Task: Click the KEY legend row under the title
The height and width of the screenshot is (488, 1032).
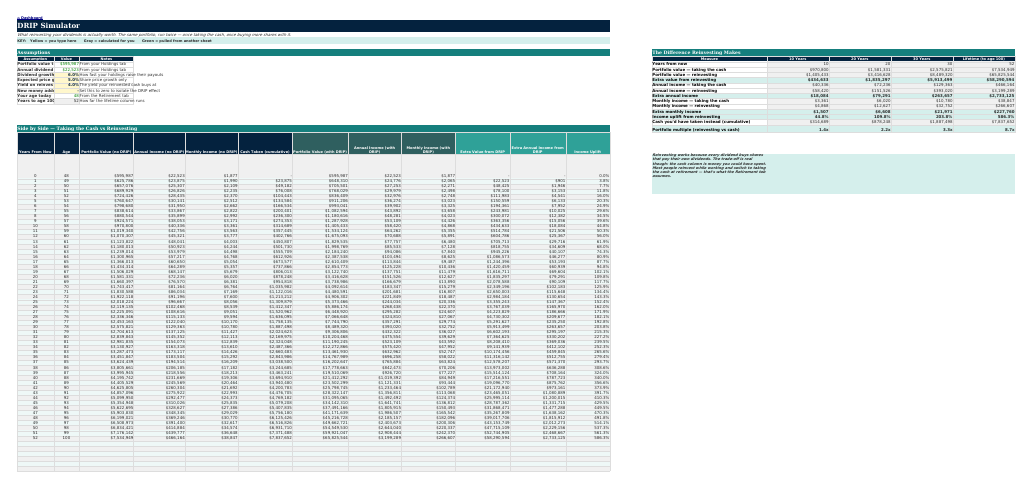Action: click(313, 41)
